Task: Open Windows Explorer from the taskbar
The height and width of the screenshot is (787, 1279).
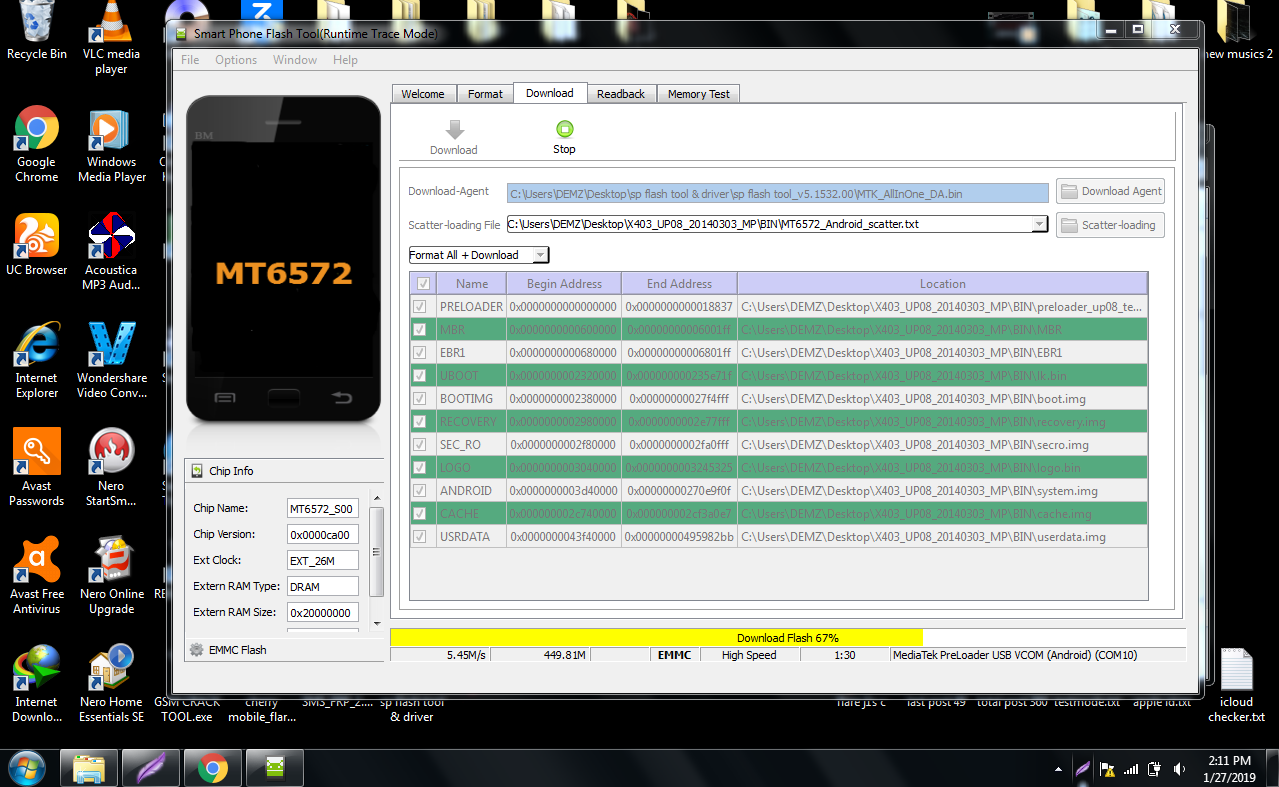Action: (x=89, y=768)
